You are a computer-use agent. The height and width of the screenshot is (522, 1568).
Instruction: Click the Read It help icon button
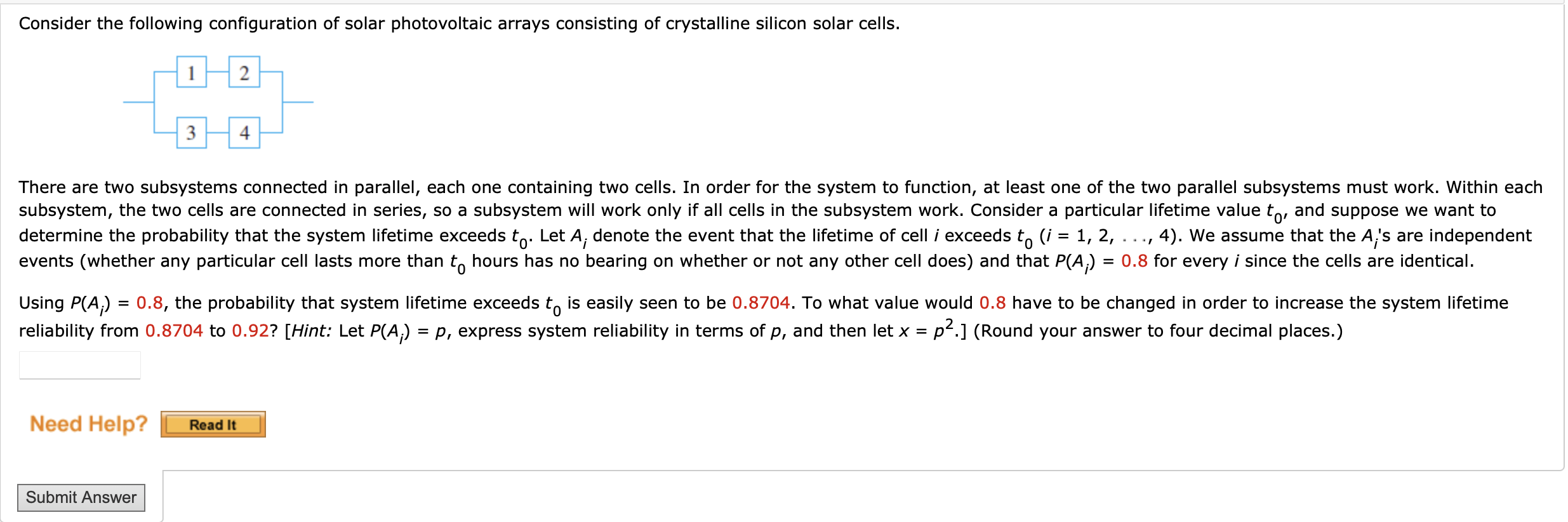click(x=213, y=424)
